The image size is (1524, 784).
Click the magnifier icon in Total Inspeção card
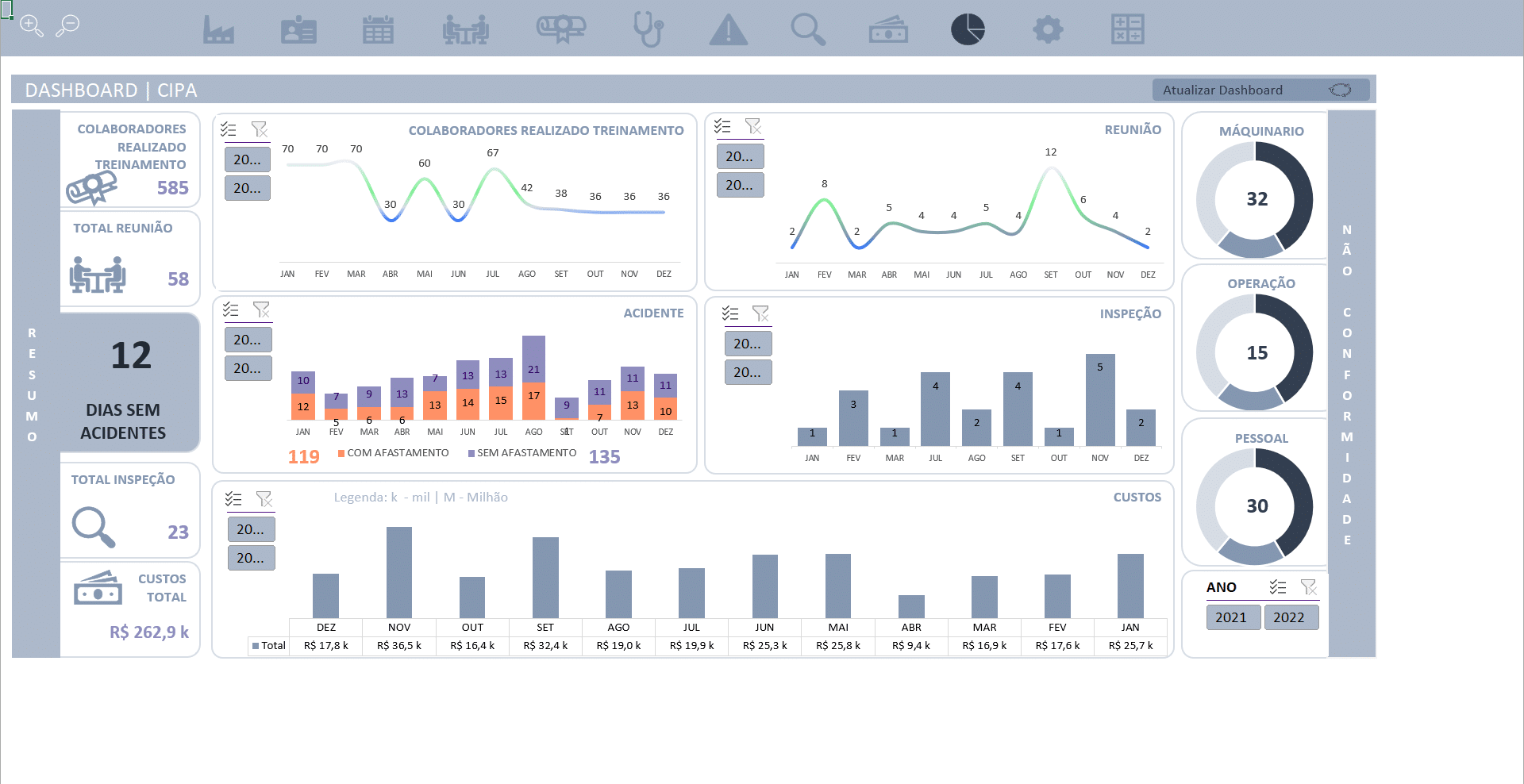coord(94,527)
